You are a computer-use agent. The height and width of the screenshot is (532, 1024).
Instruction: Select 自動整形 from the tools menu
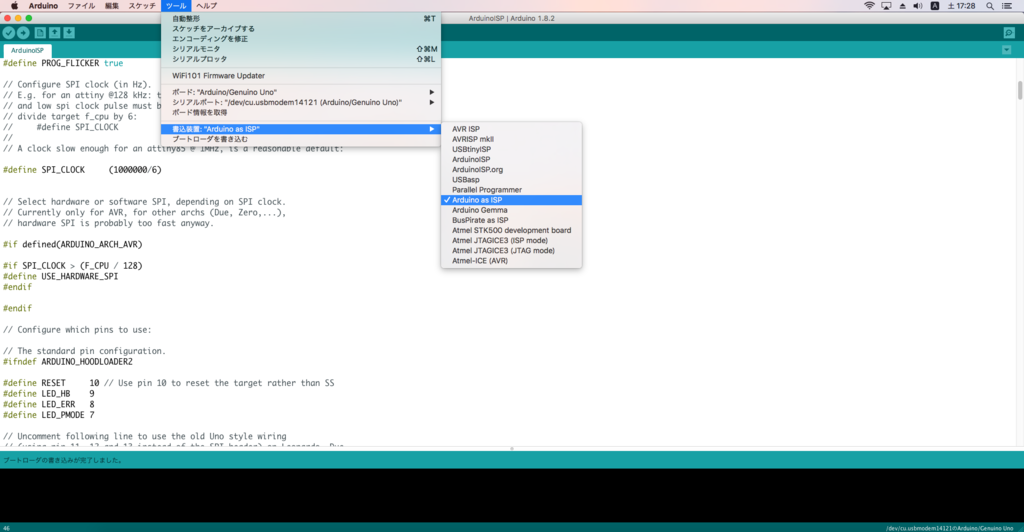[x=300, y=19]
